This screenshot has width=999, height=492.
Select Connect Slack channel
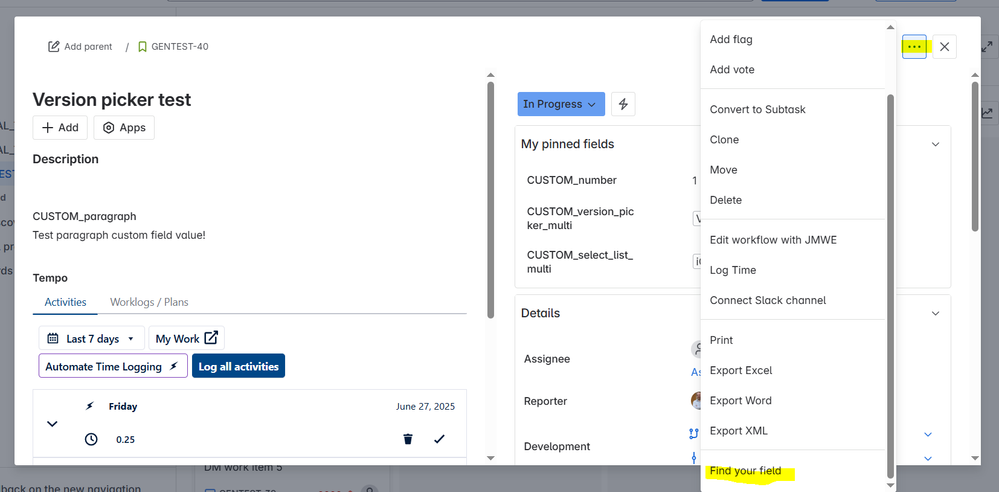pos(793,300)
